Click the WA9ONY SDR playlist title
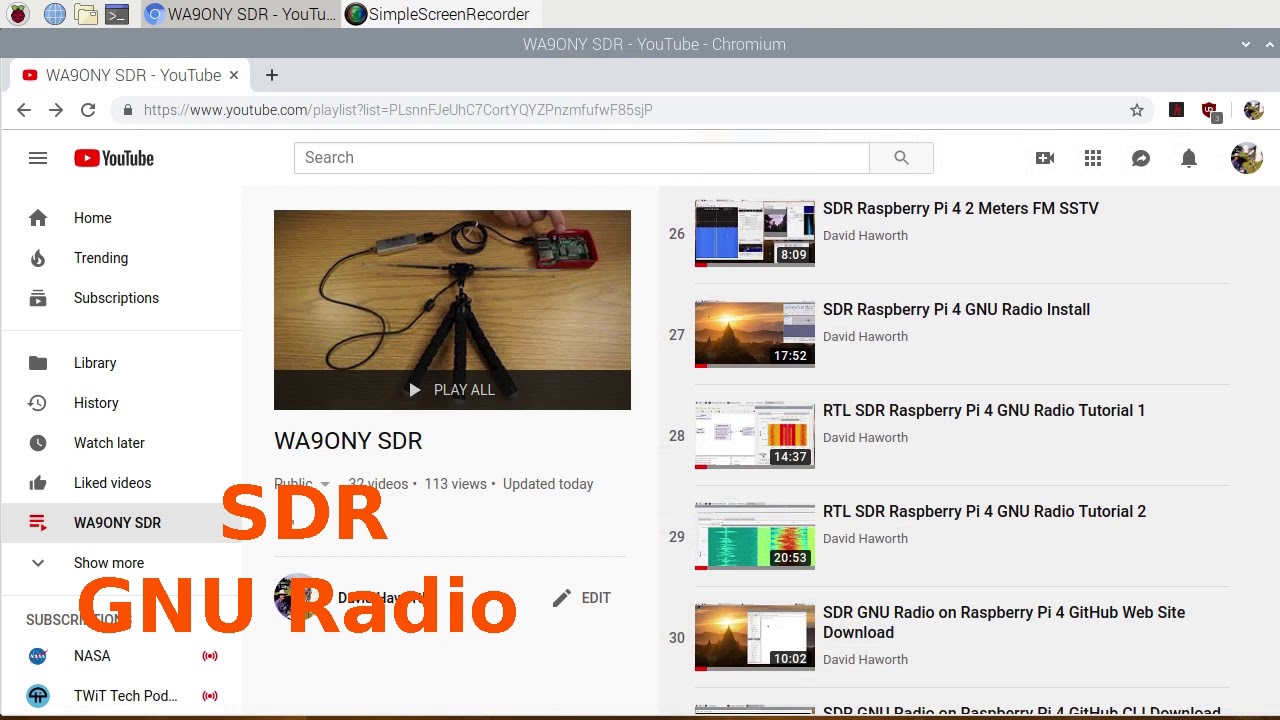 point(348,441)
